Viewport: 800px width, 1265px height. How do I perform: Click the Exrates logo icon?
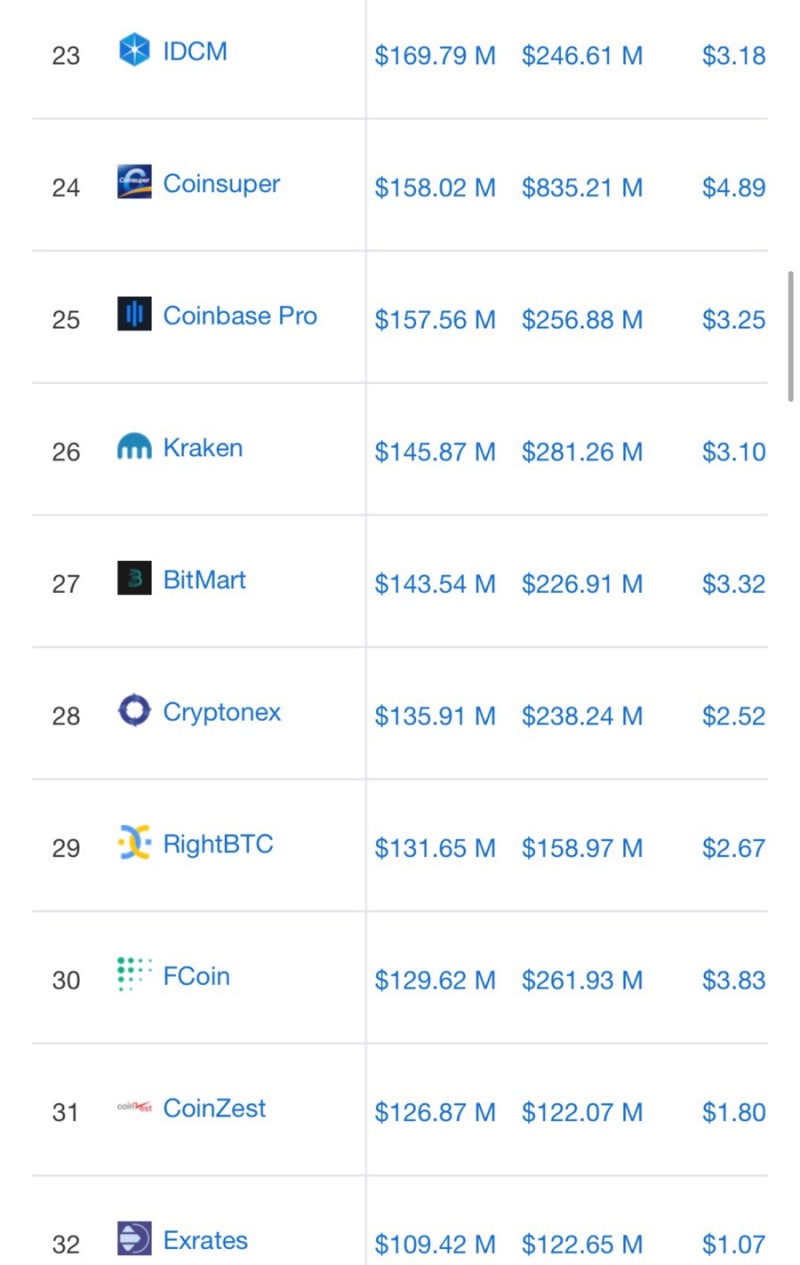[134, 1239]
